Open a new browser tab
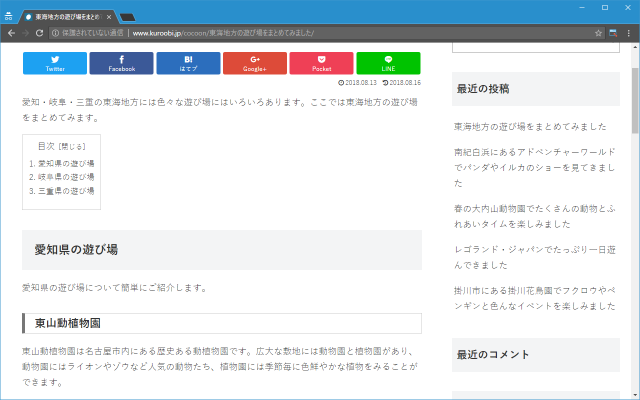The image size is (640, 400). tap(128, 17)
